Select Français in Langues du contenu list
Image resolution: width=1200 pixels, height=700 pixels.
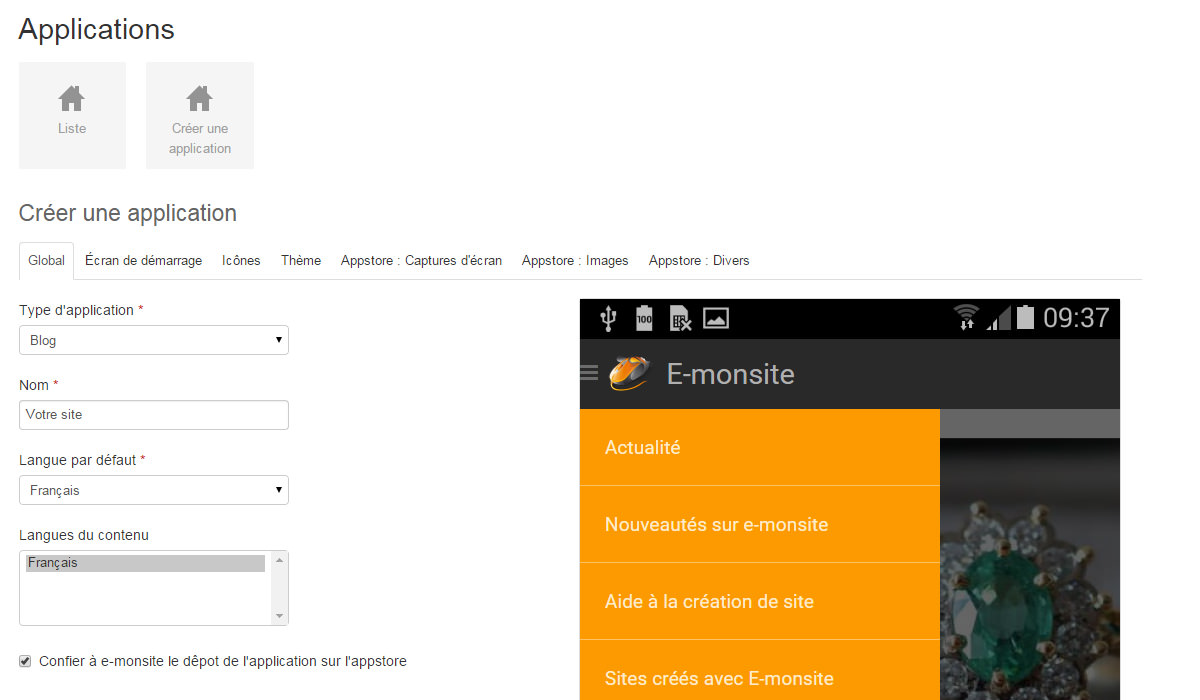pos(146,563)
